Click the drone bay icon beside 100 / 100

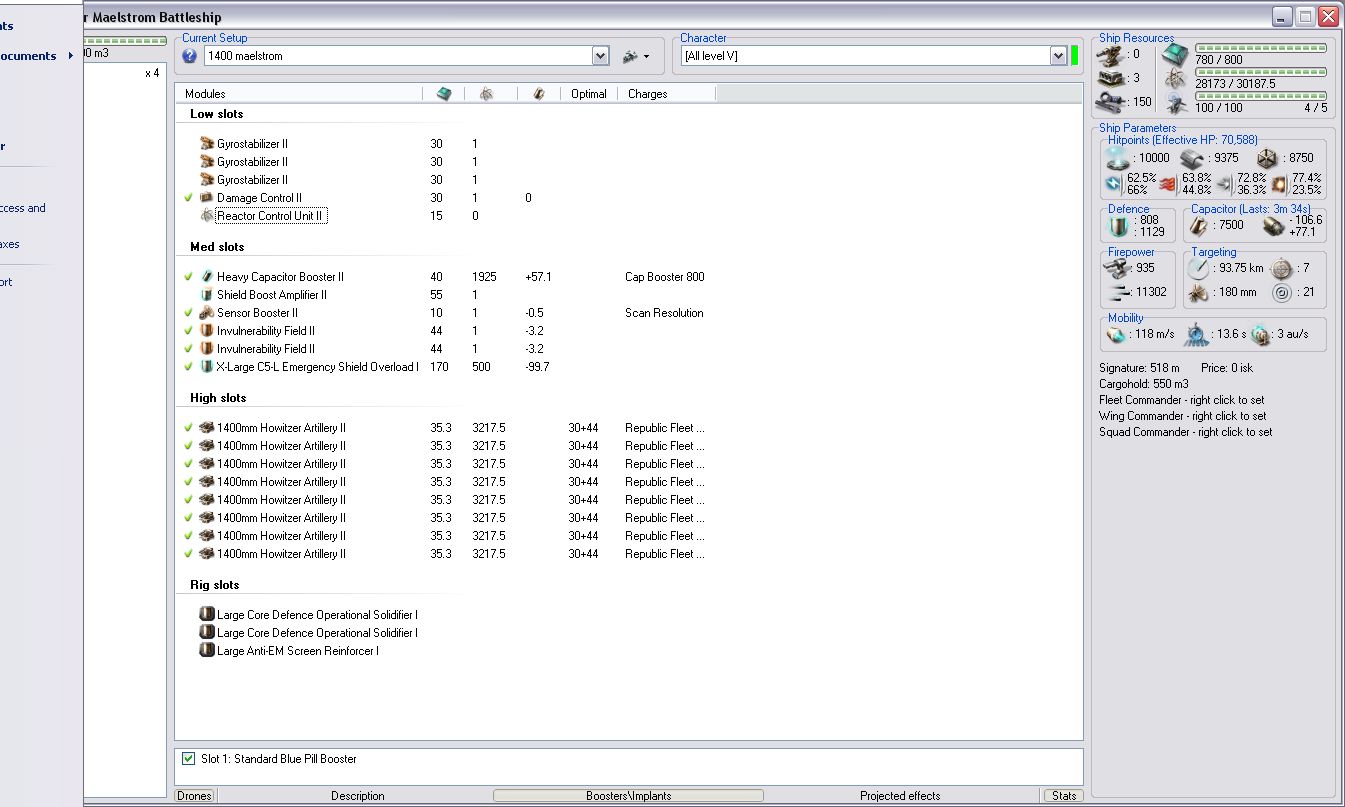pos(1175,102)
